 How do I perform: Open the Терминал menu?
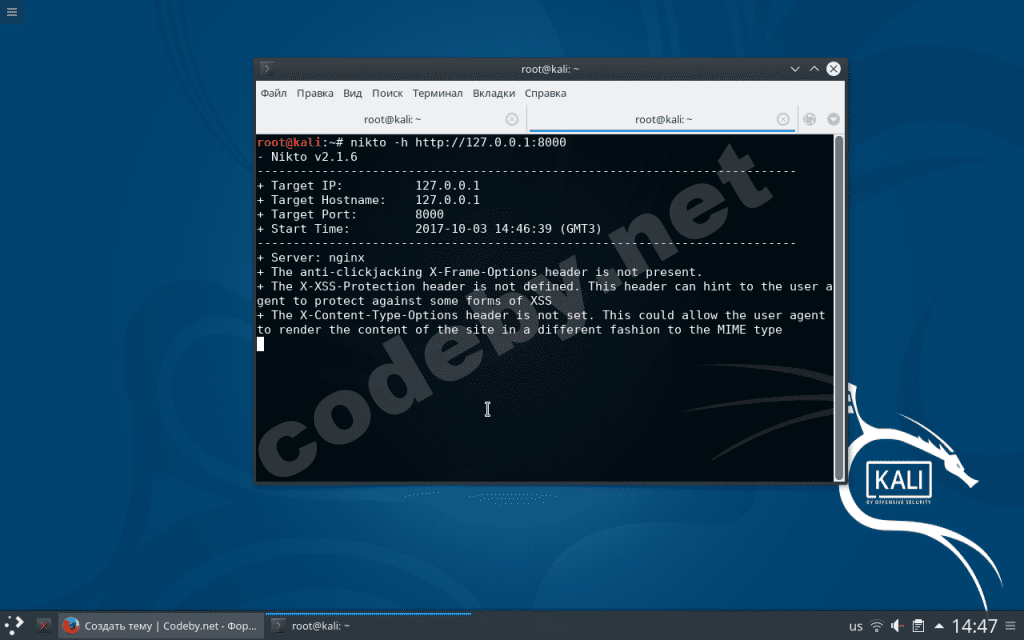tap(437, 93)
